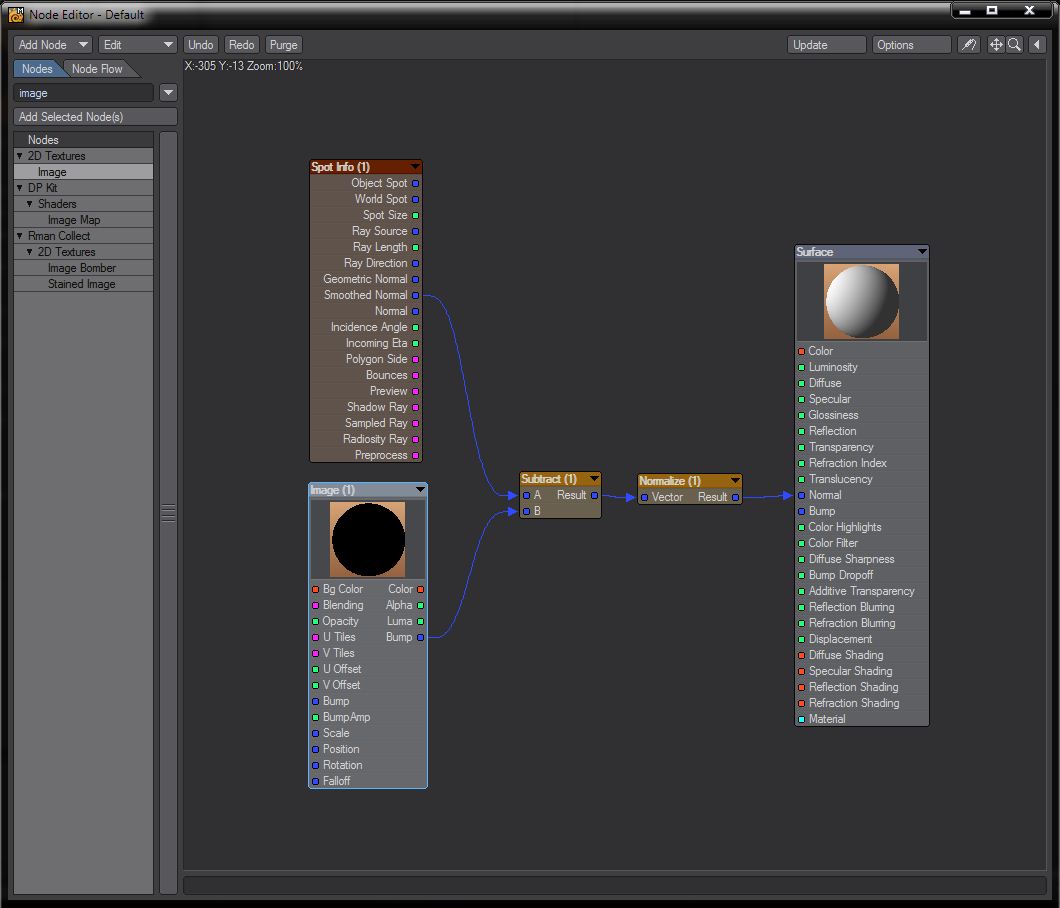Image resolution: width=1060 pixels, height=908 pixels.
Task: Click the Spot Info node collapse triangle
Action: click(x=415, y=167)
